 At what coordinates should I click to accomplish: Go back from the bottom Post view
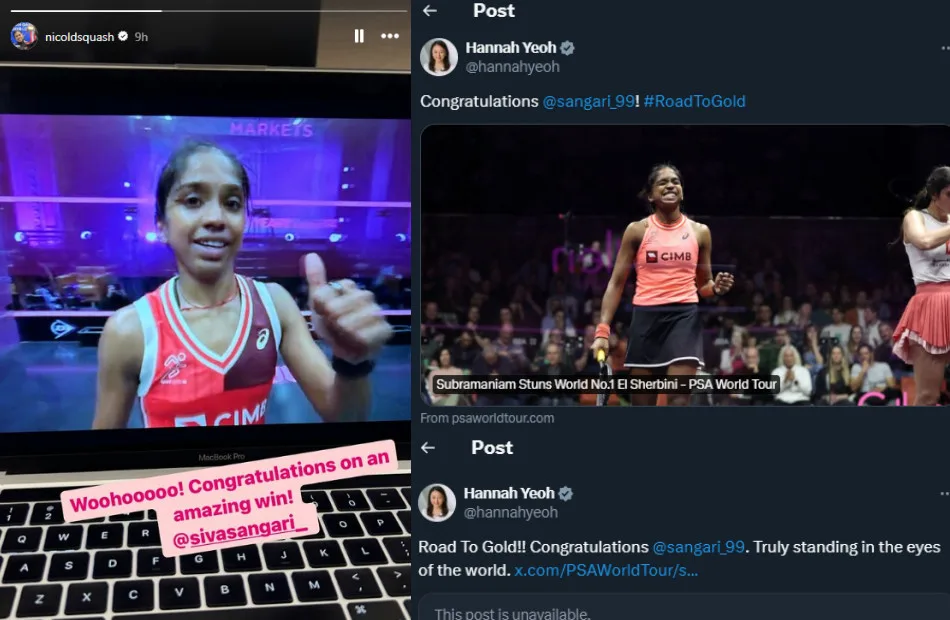(428, 448)
